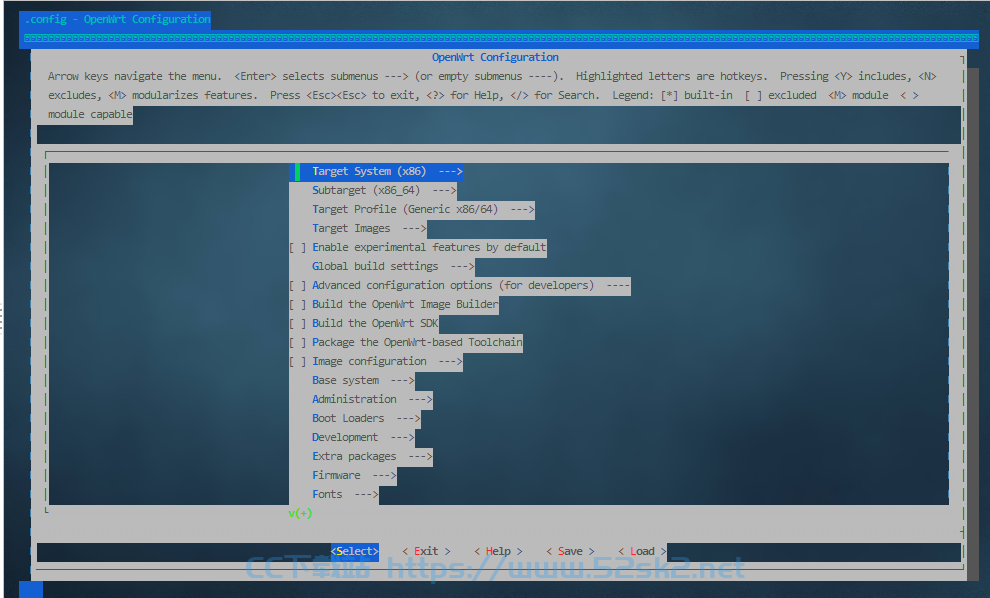Click the green v(+) more-items indicator

[300, 513]
